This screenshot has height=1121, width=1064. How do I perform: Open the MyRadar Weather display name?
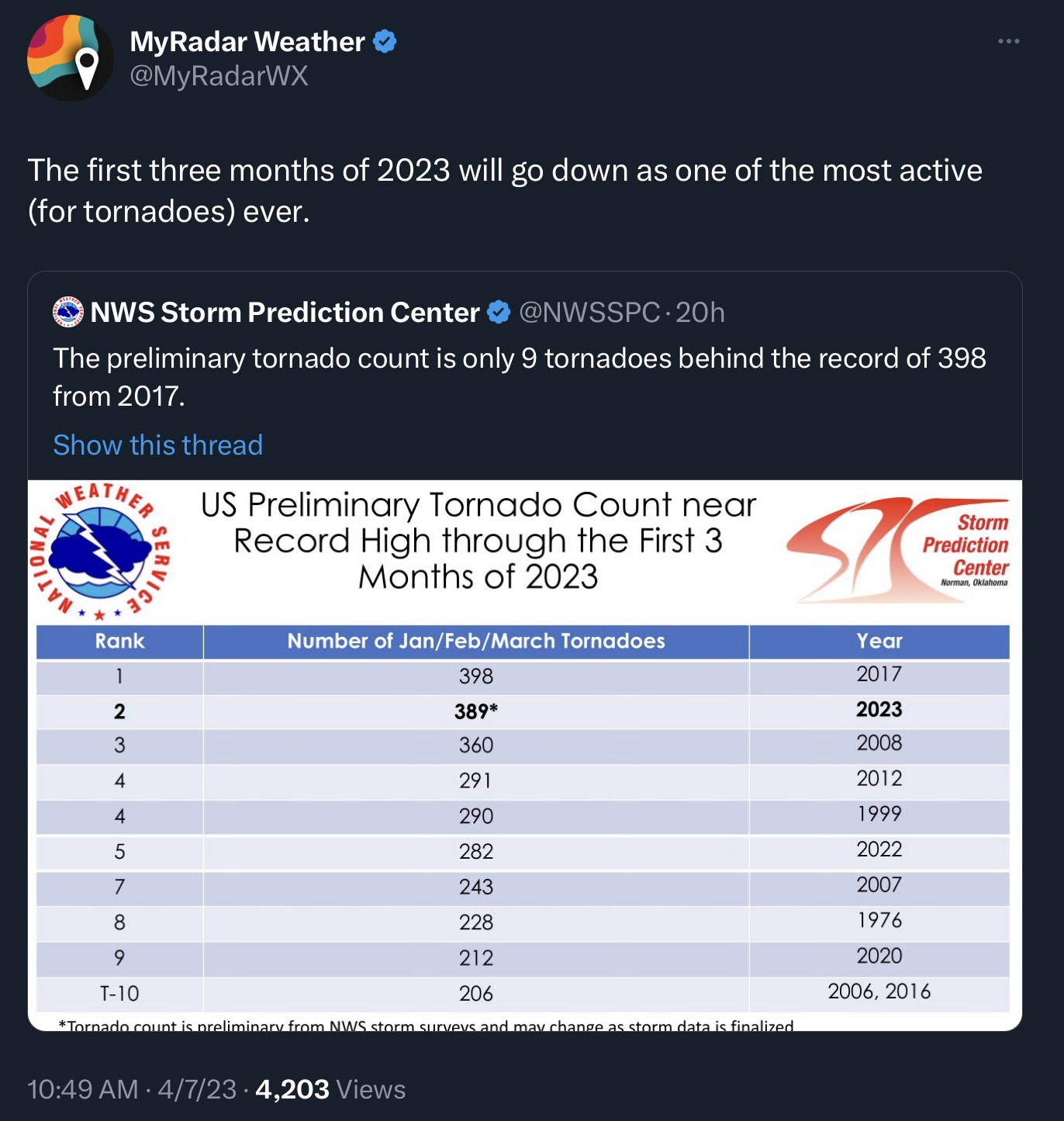[x=247, y=41]
